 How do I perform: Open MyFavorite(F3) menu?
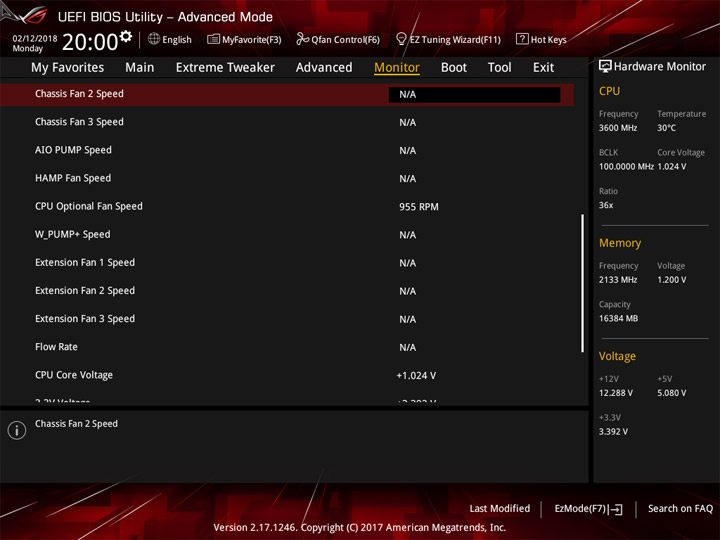click(x=244, y=39)
